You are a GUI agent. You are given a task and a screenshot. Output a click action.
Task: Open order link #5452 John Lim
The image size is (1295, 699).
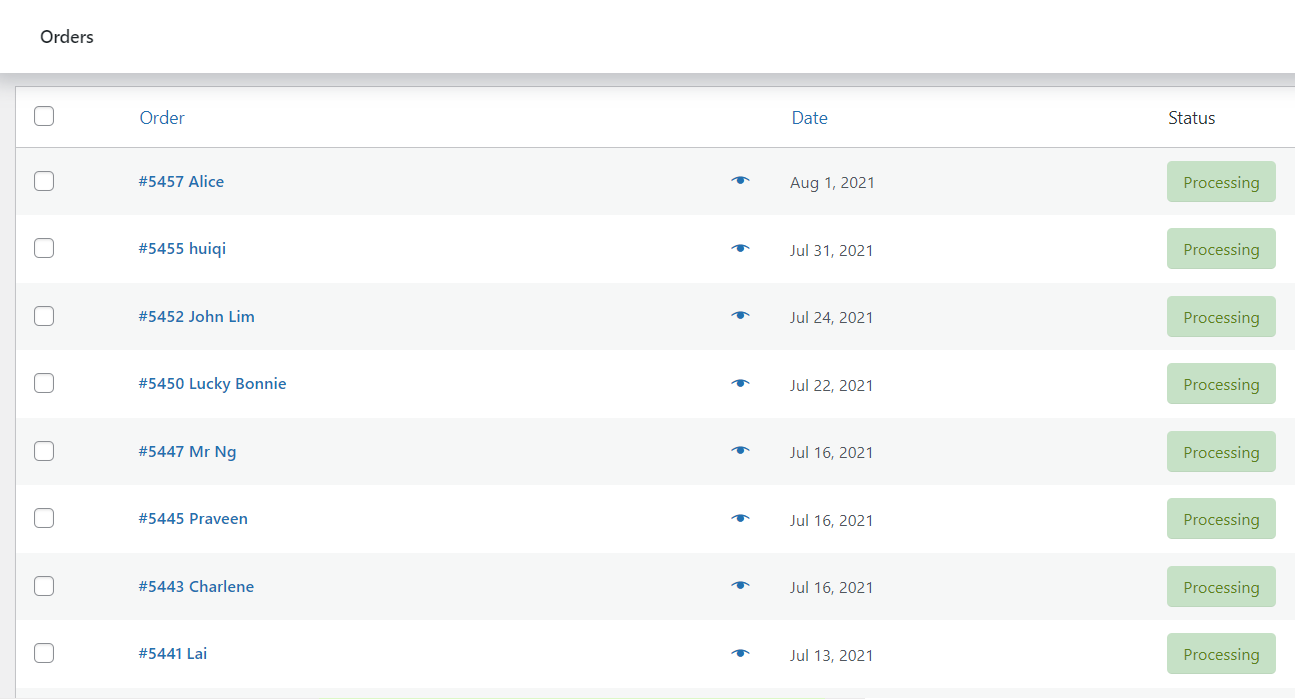(x=196, y=317)
